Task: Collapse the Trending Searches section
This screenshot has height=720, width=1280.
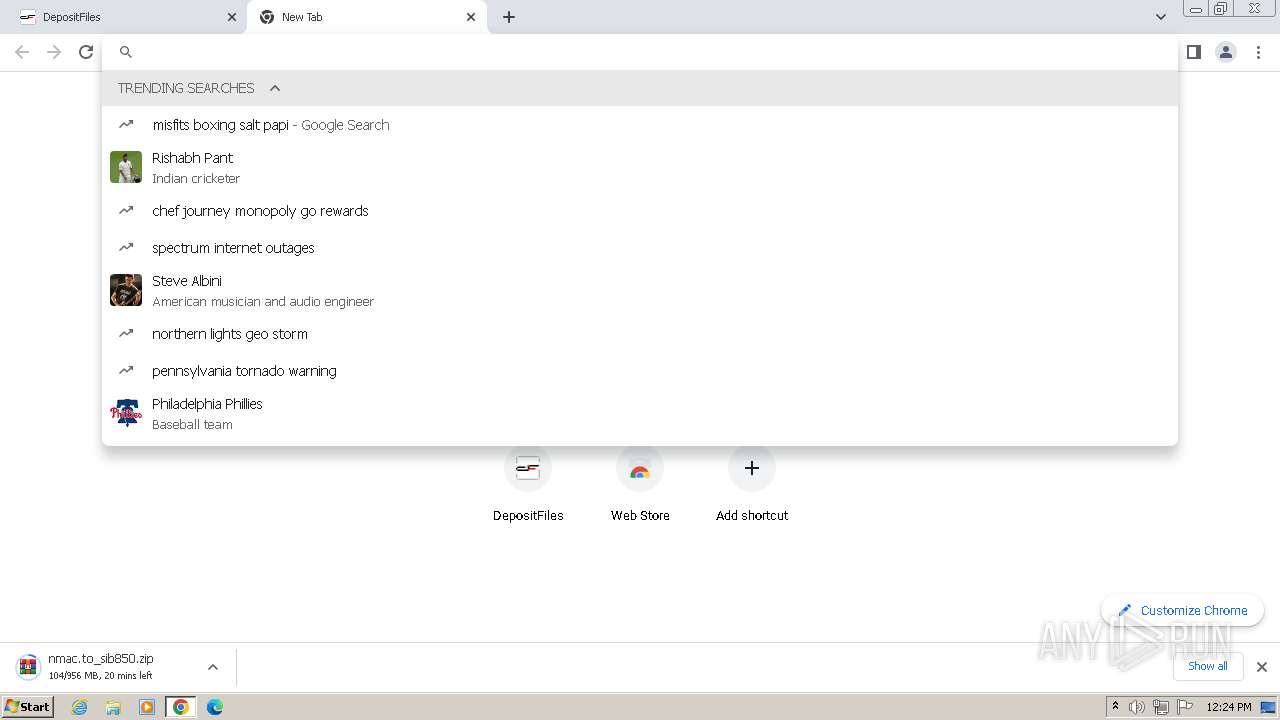Action: coord(275,88)
